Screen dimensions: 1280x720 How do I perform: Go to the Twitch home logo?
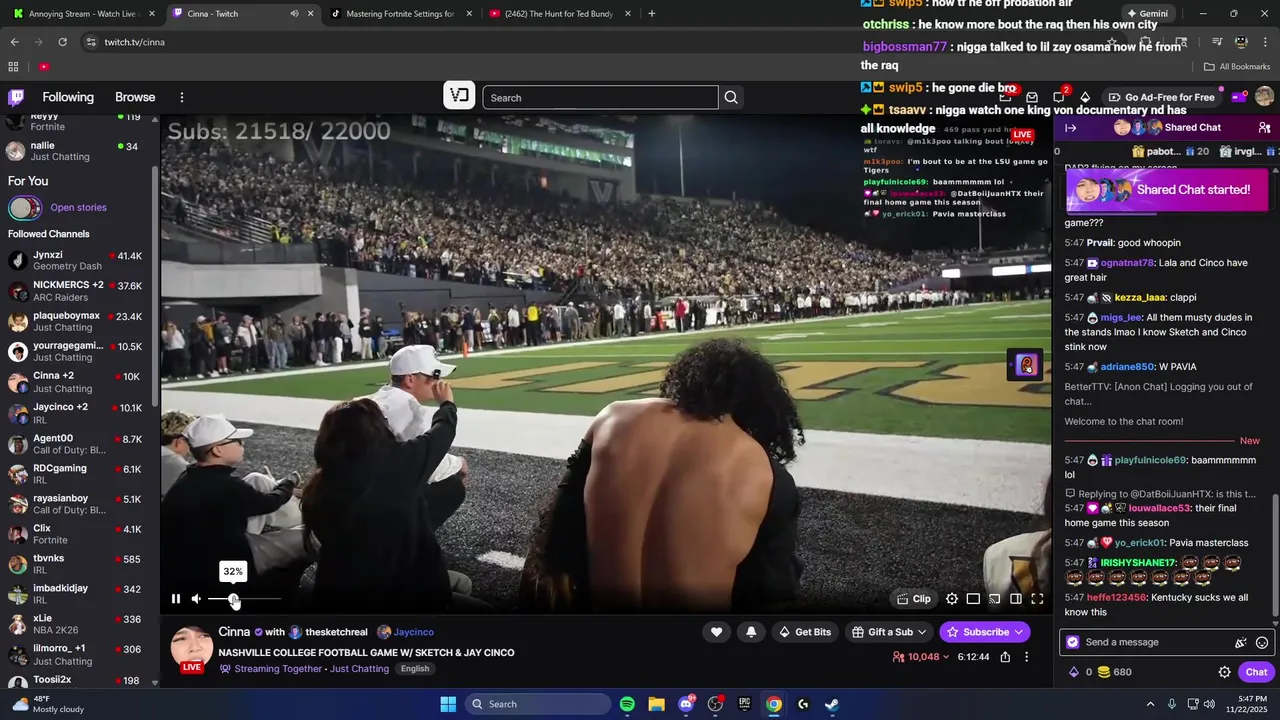click(16, 97)
